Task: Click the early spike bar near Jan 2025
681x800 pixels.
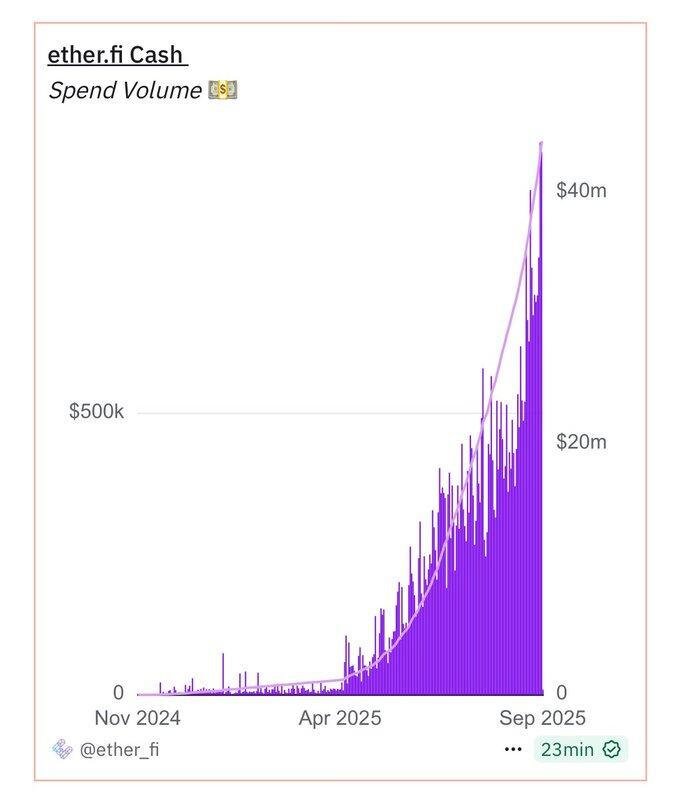Action: (x=223, y=673)
